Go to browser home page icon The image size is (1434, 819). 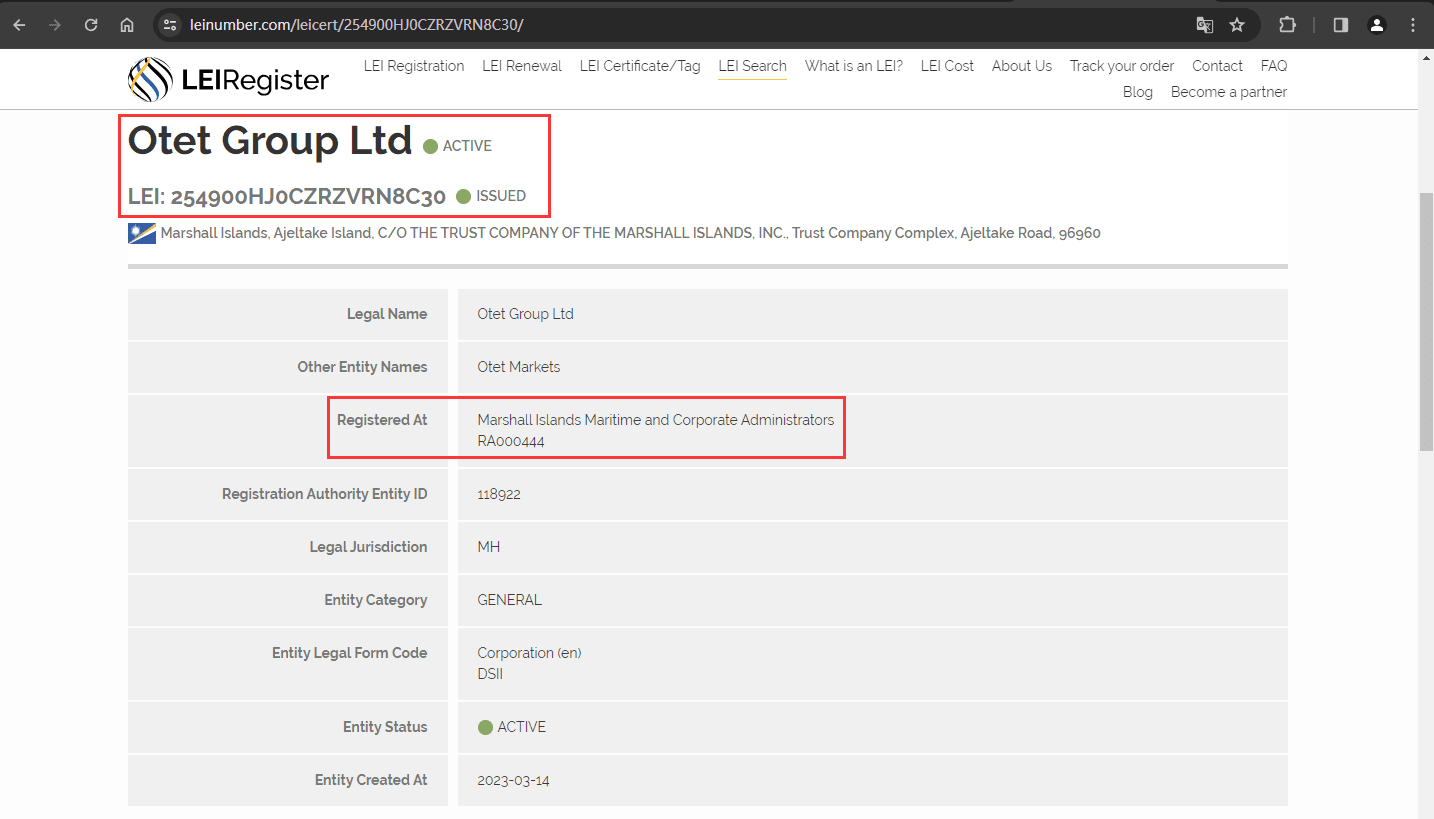[127, 25]
